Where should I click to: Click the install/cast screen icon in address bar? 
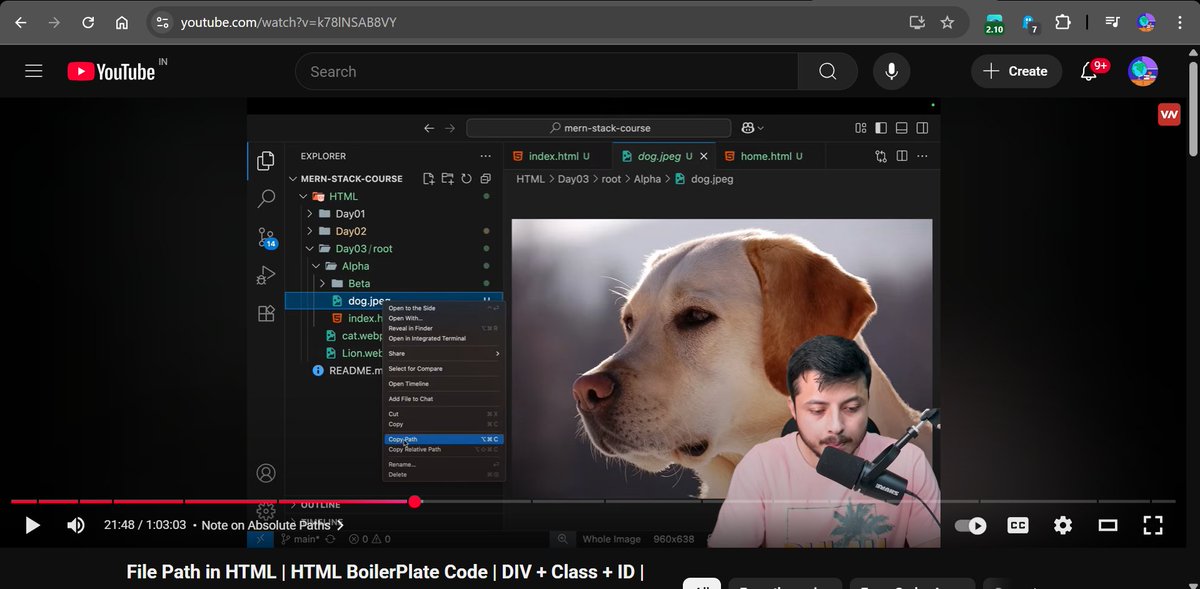coord(917,22)
